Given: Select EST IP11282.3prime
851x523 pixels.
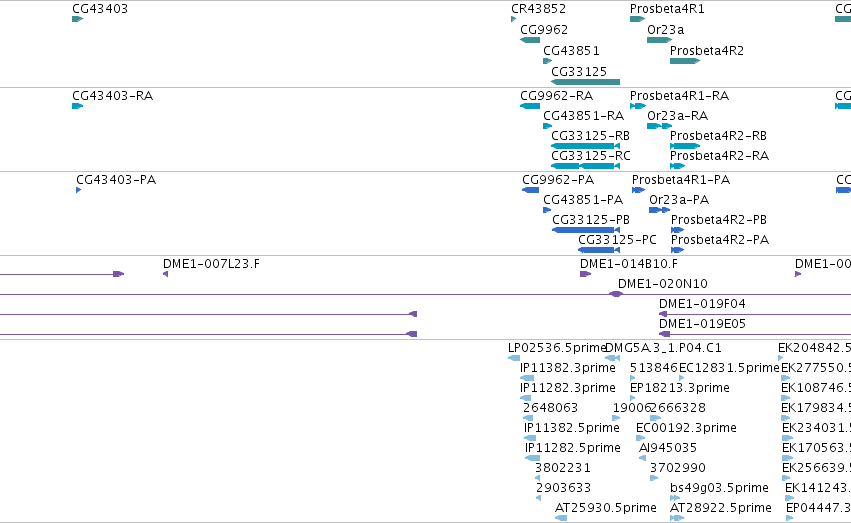Looking at the screenshot, I should point(568,388).
